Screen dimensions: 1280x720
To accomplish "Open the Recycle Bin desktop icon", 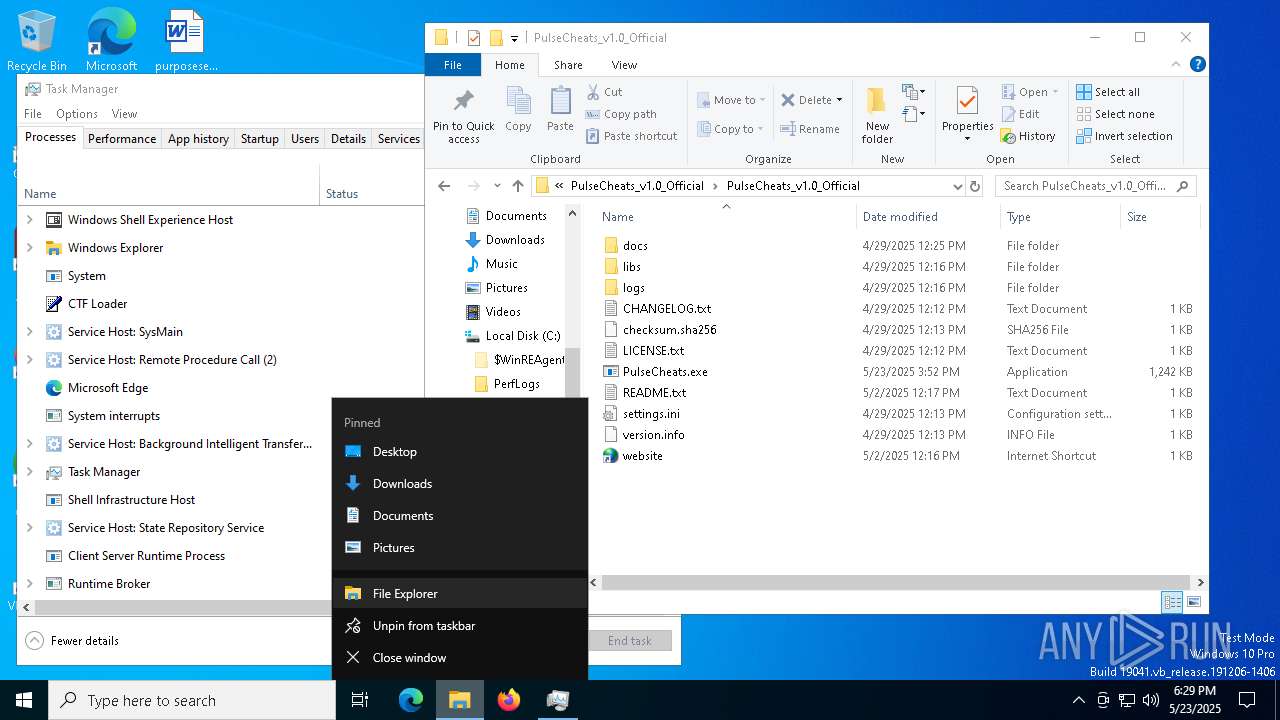I will (37, 42).
